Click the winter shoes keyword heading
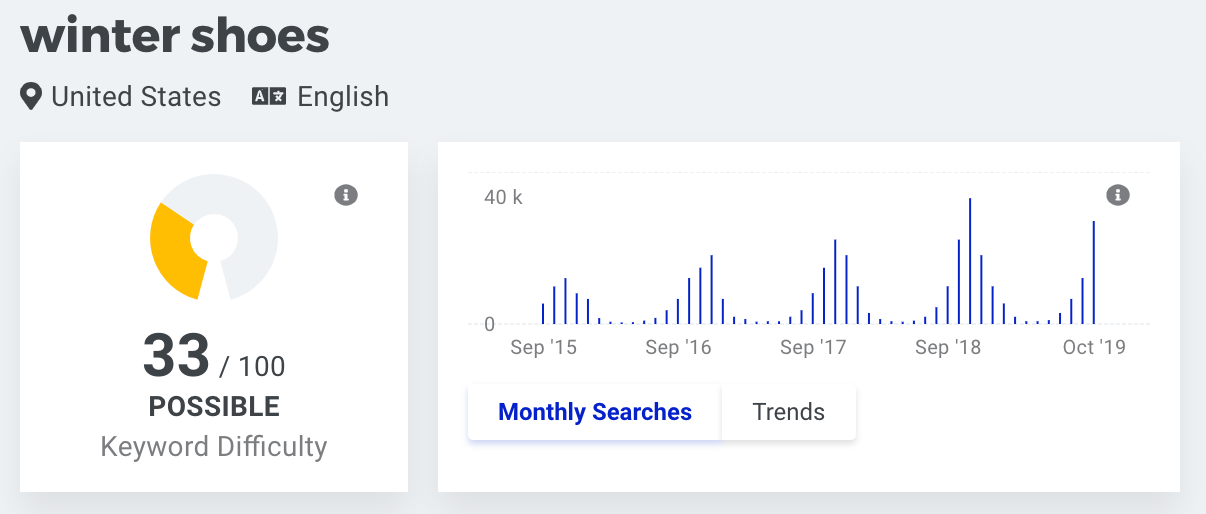Viewport: 1206px width, 514px height. (x=175, y=35)
